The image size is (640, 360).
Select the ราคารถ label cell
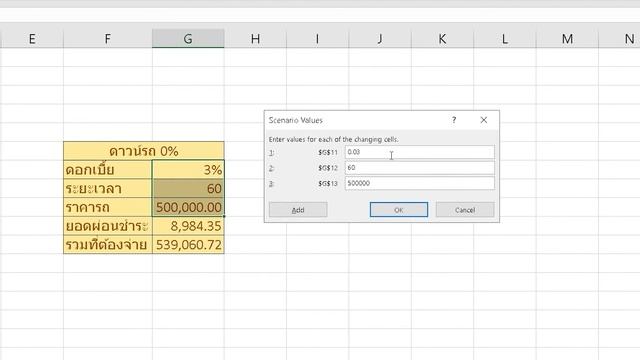coord(108,207)
